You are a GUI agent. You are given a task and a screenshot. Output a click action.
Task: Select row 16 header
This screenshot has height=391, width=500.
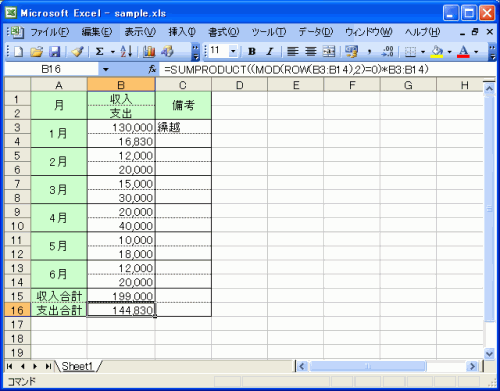pos(17,310)
